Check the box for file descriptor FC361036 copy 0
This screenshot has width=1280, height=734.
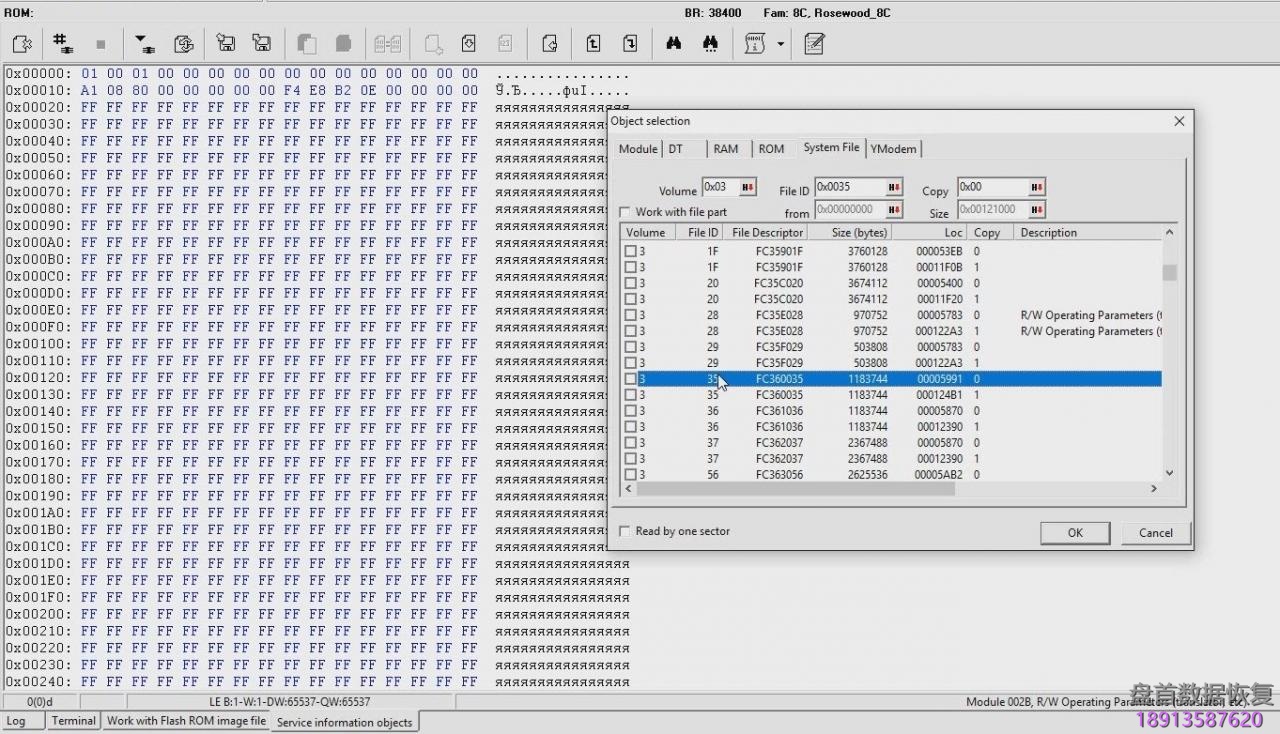(630, 411)
